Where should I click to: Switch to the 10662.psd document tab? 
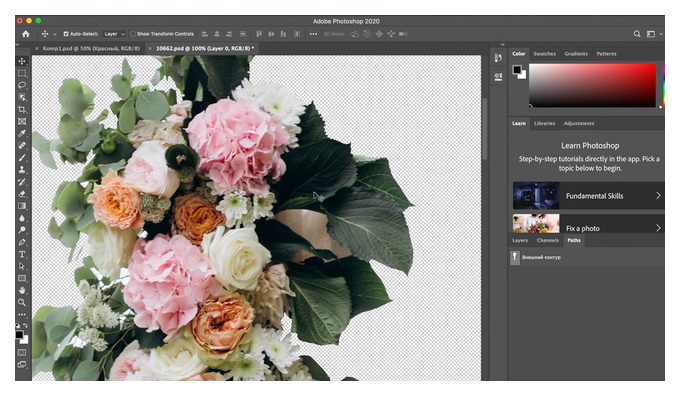[205, 49]
